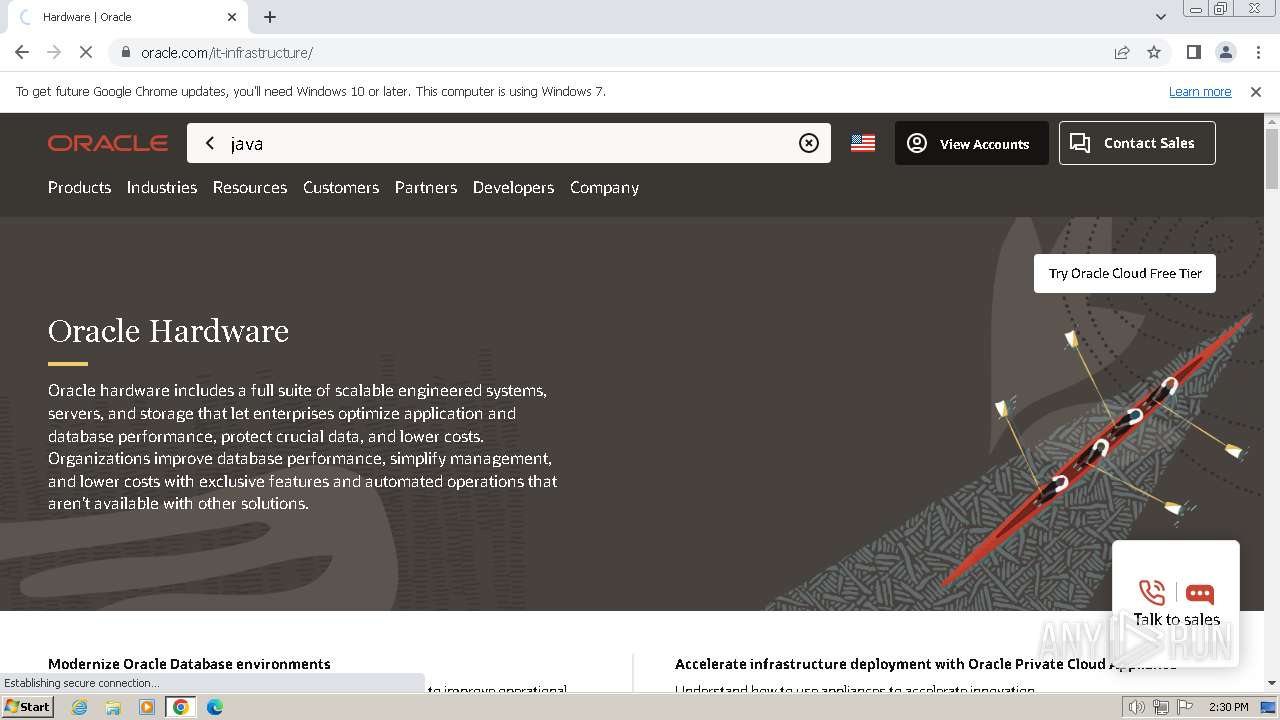The height and width of the screenshot is (720, 1280).
Task: Click the volume icon in system tray
Action: click(x=1136, y=707)
